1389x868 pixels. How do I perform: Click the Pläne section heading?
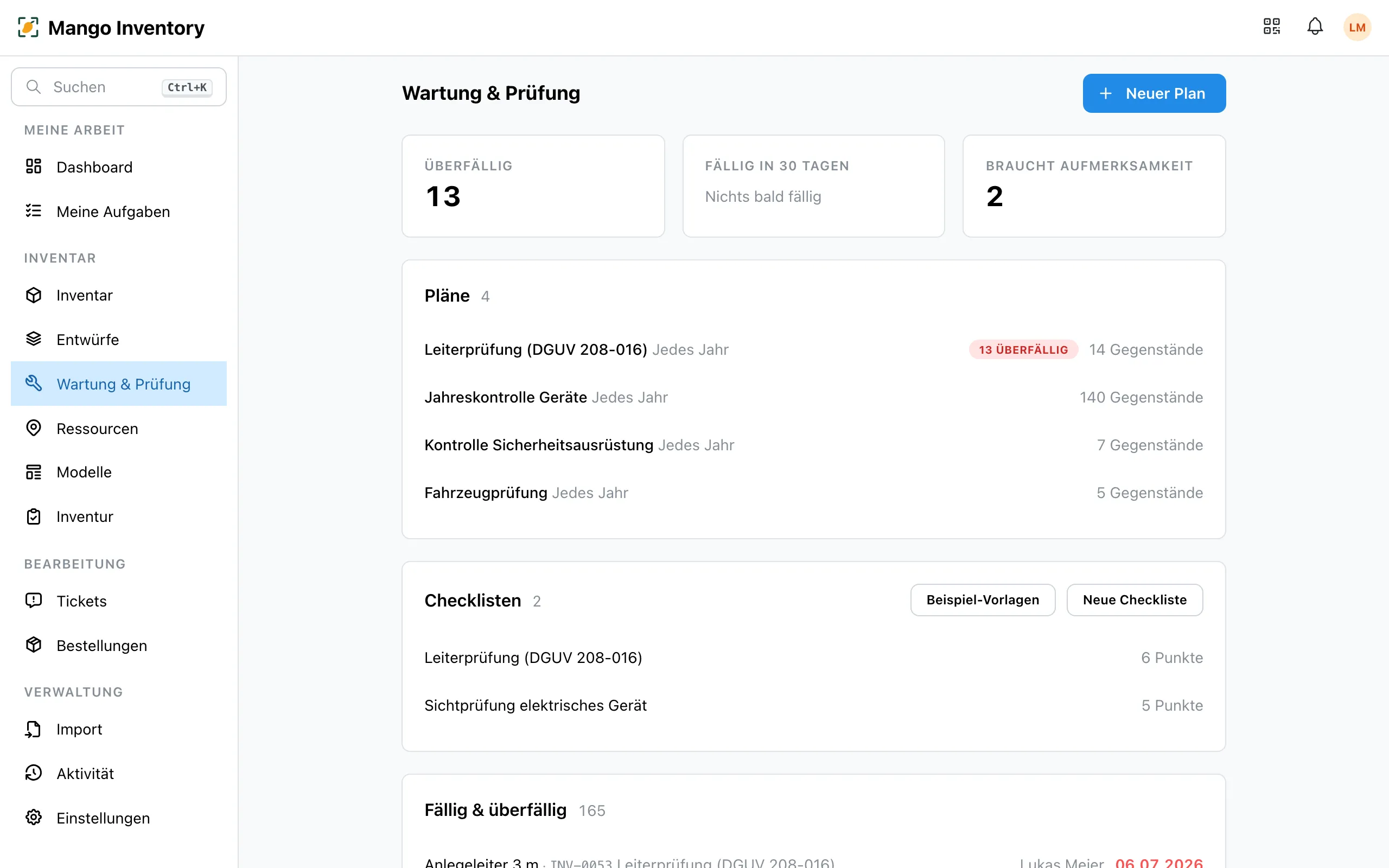coord(447,296)
